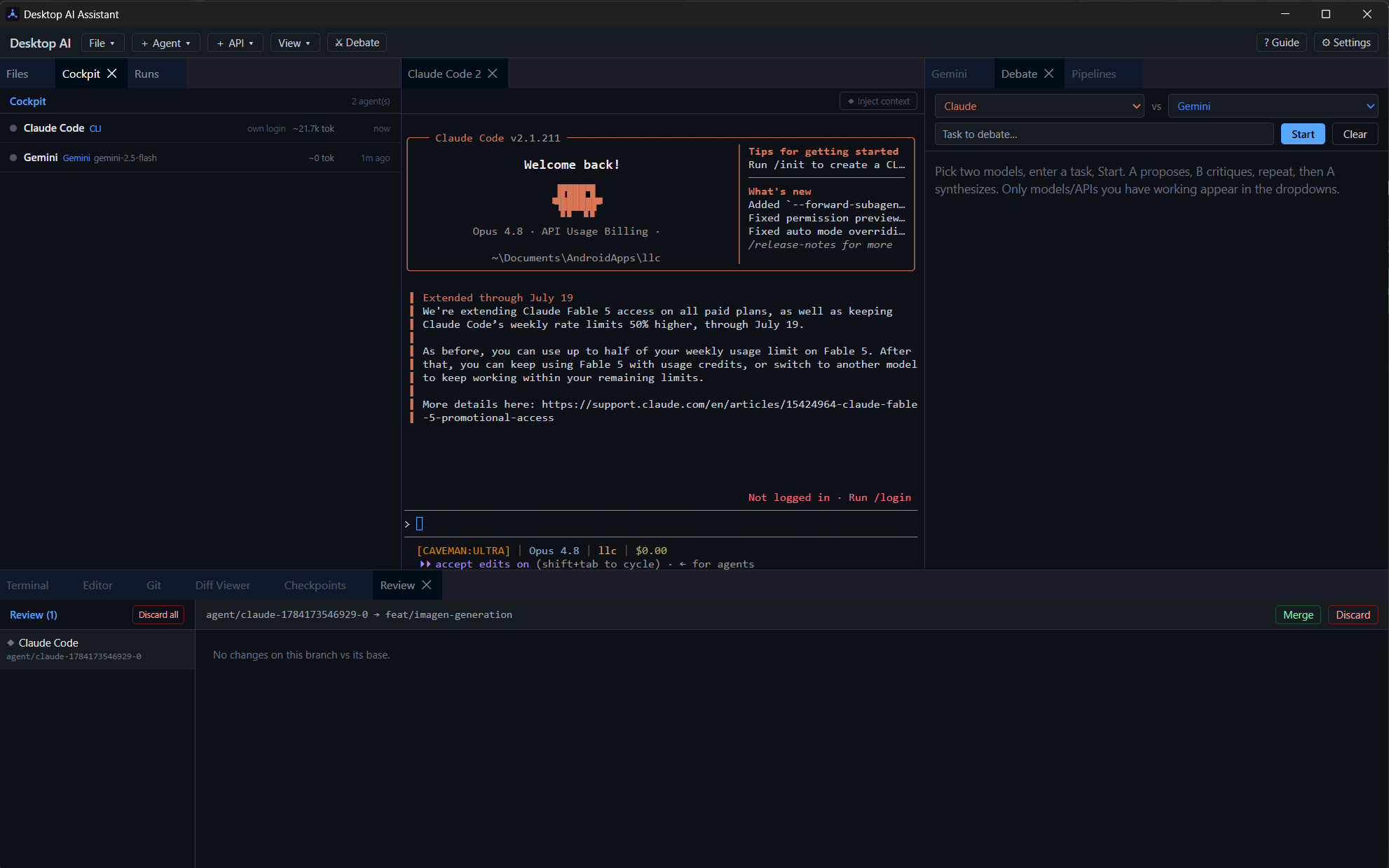Switch to the Runs tab

click(x=146, y=74)
